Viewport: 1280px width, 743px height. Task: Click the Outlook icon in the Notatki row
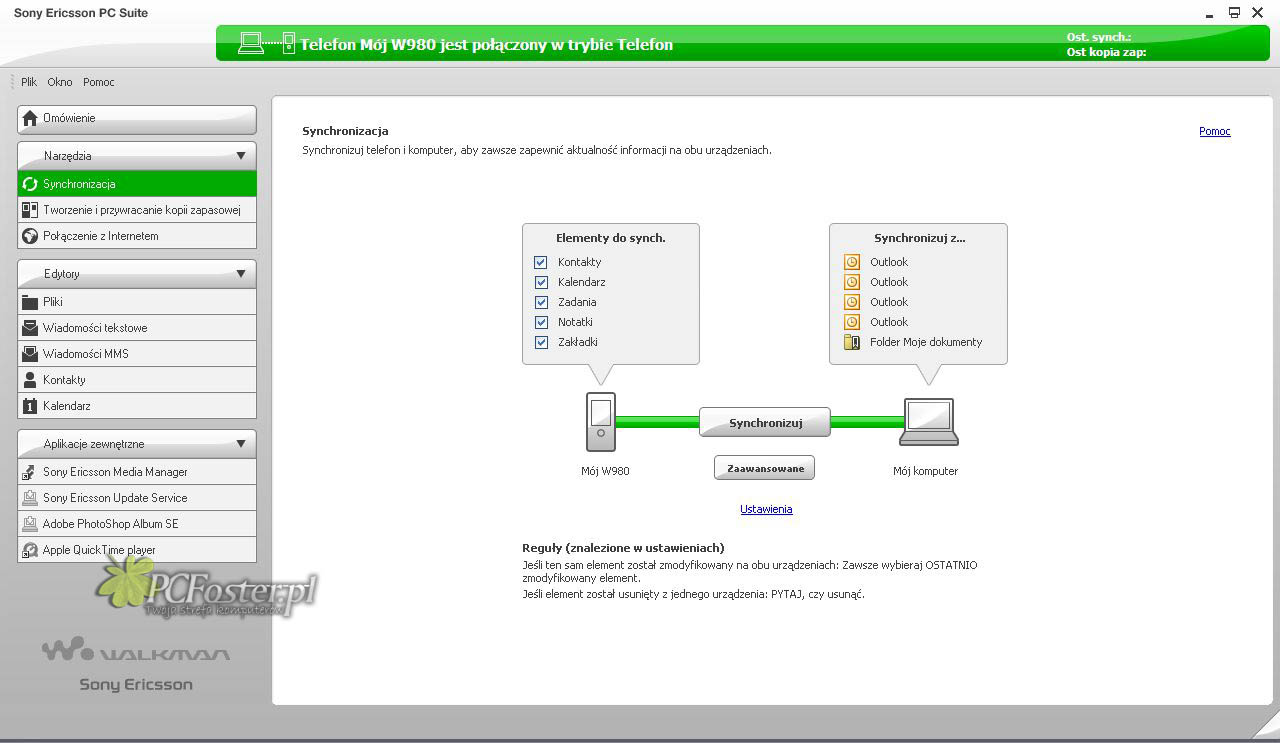point(852,322)
